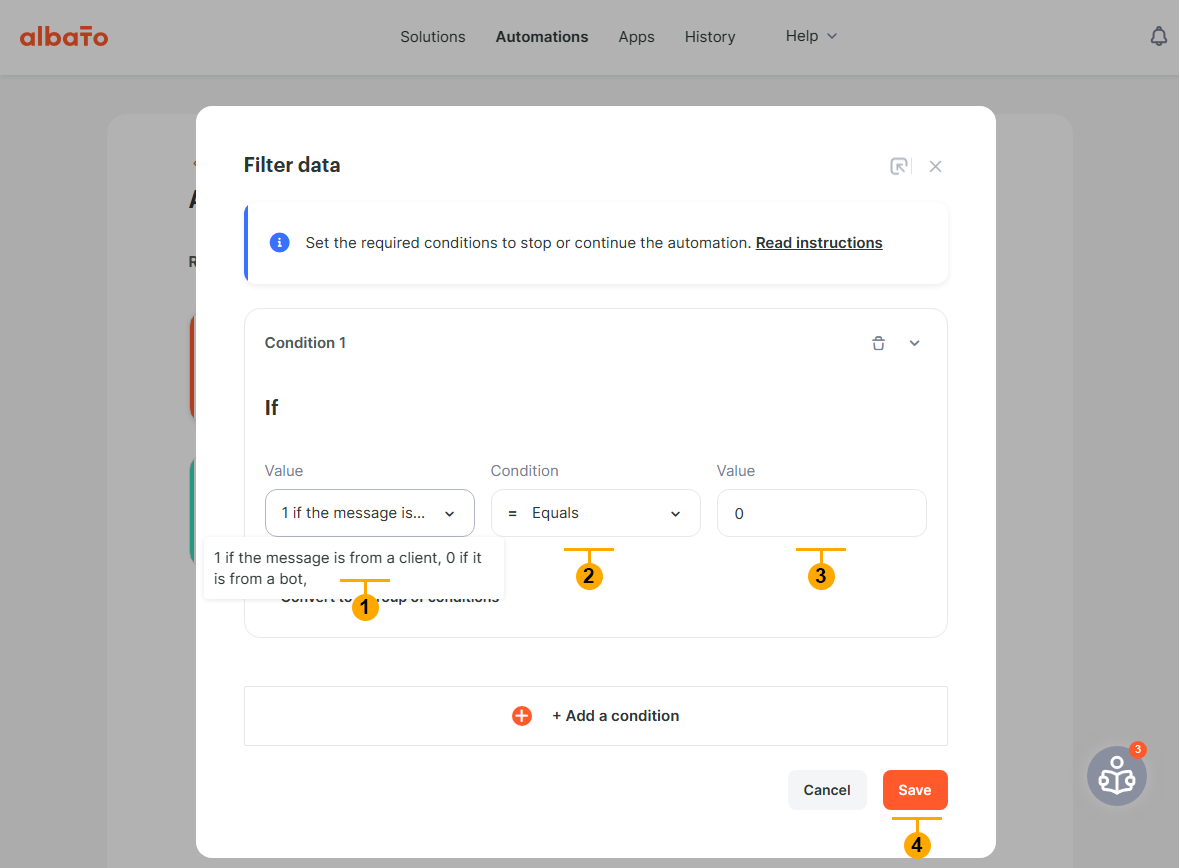Go to the Solutions page
Image resolution: width=1180 pixels, height=868 pixels.
tap(432, 37)
